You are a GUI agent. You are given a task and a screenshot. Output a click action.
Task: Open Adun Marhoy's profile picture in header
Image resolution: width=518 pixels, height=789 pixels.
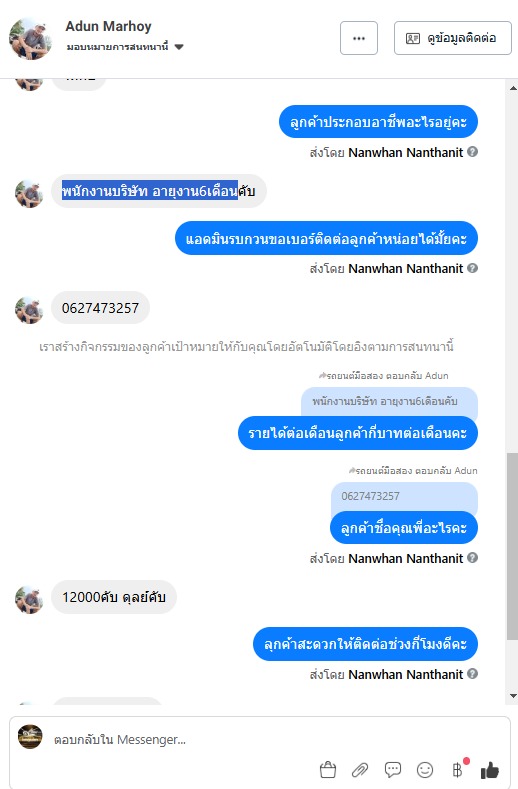click(30, 38)
